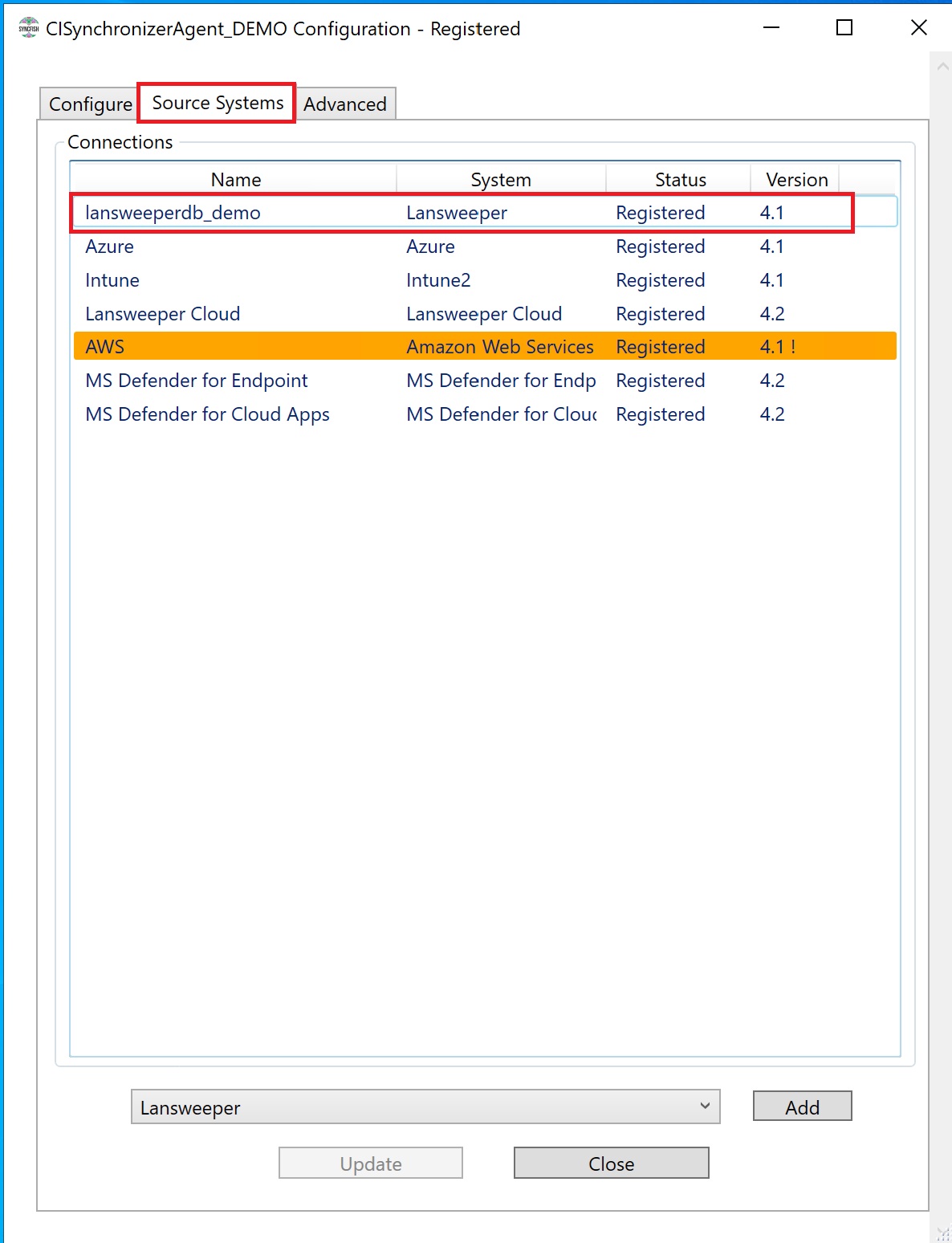Click the Version column header

(796, 179)
